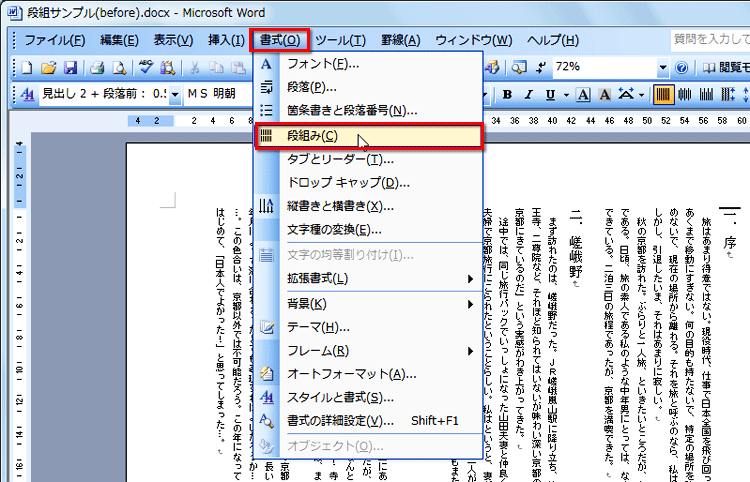The image size is (750, 482).
Task: Click the Help question mark icon
Action: (682, 68)
